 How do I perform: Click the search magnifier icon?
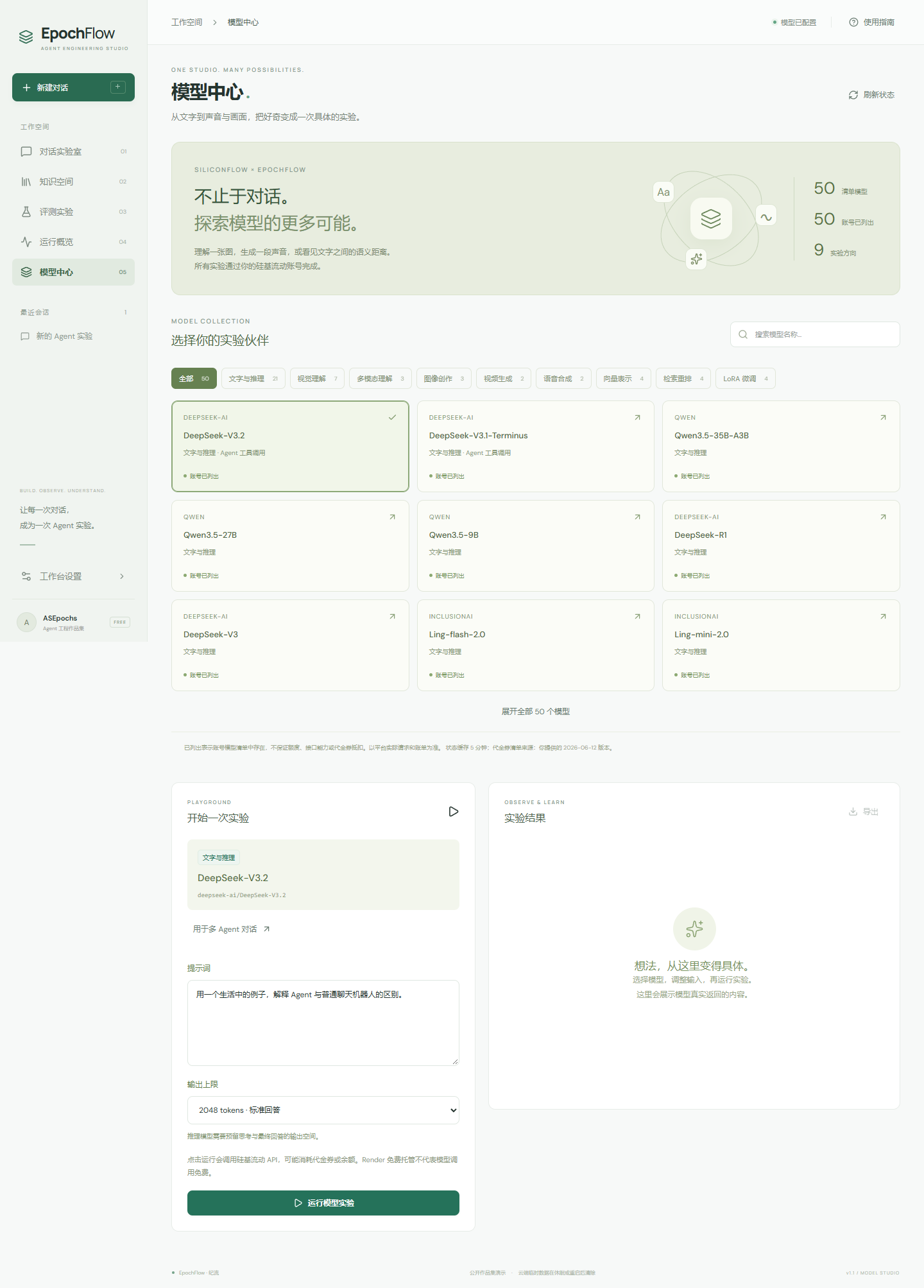(x=743, y=334)
